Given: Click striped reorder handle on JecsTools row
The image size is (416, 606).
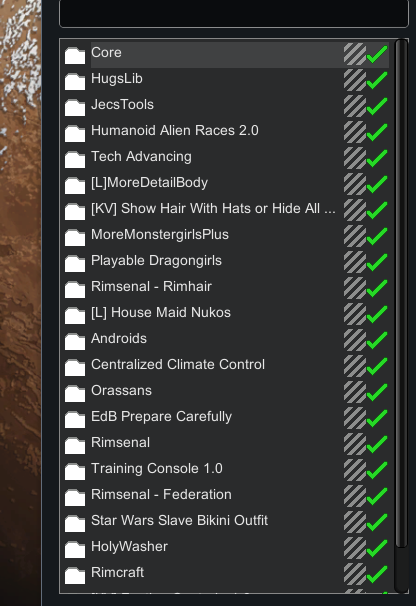Looking at the screenshot, I should click(x=355, y=106).
